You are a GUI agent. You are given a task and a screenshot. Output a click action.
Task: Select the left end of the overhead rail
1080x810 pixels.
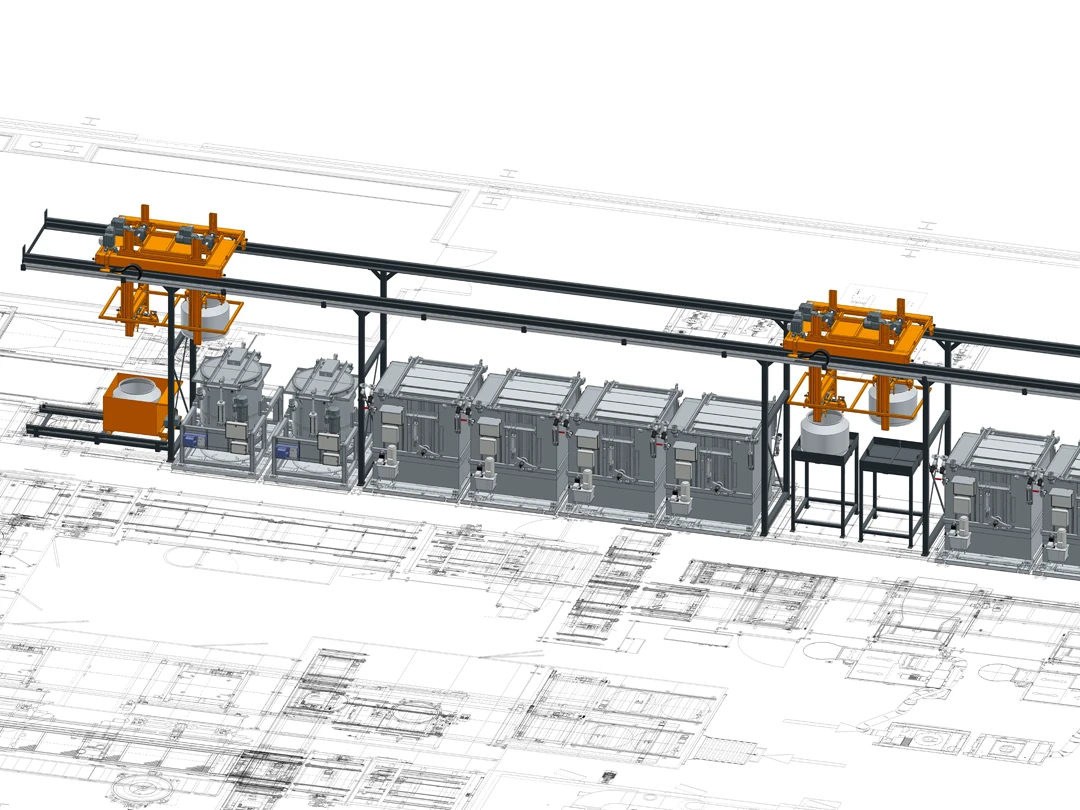click(38, 240)
